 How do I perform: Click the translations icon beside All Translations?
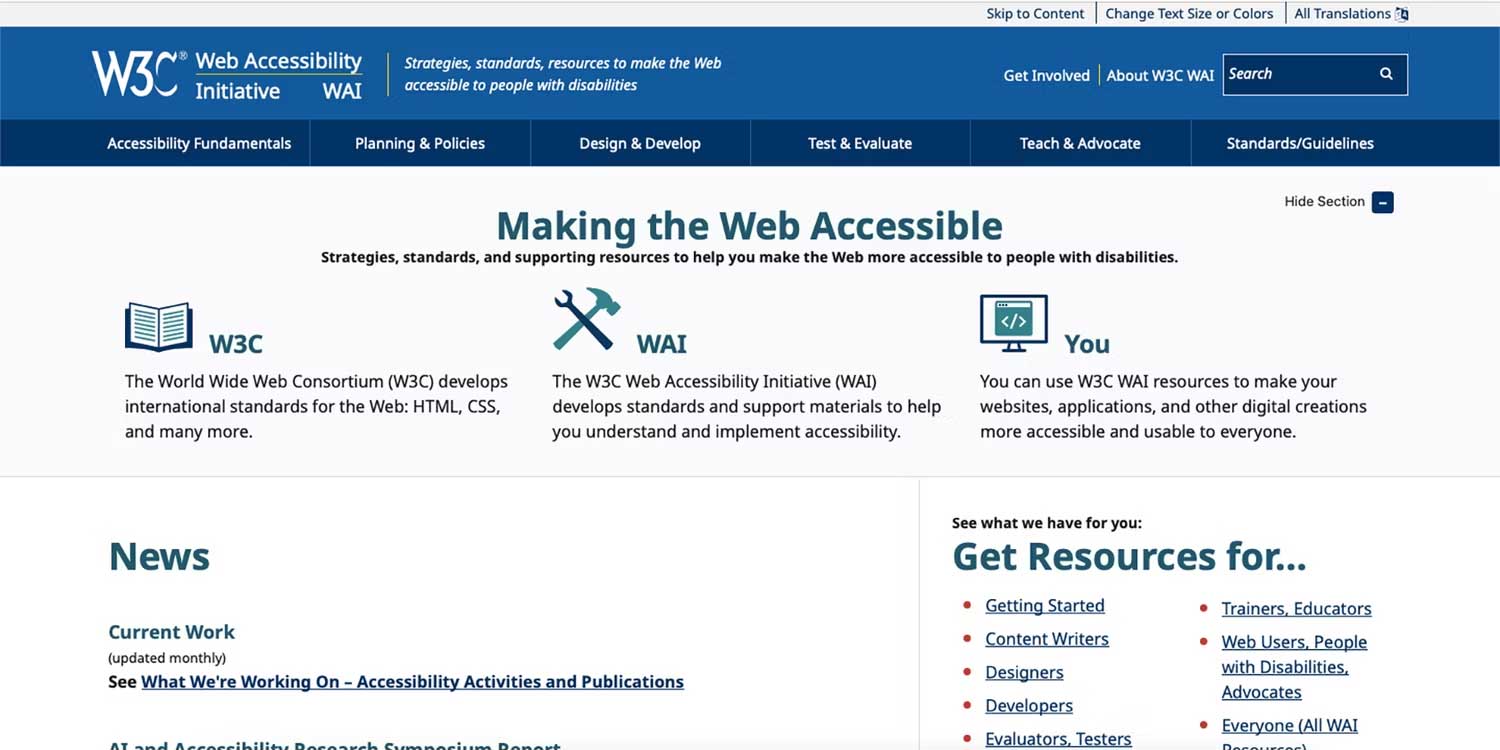(1402, 14)
